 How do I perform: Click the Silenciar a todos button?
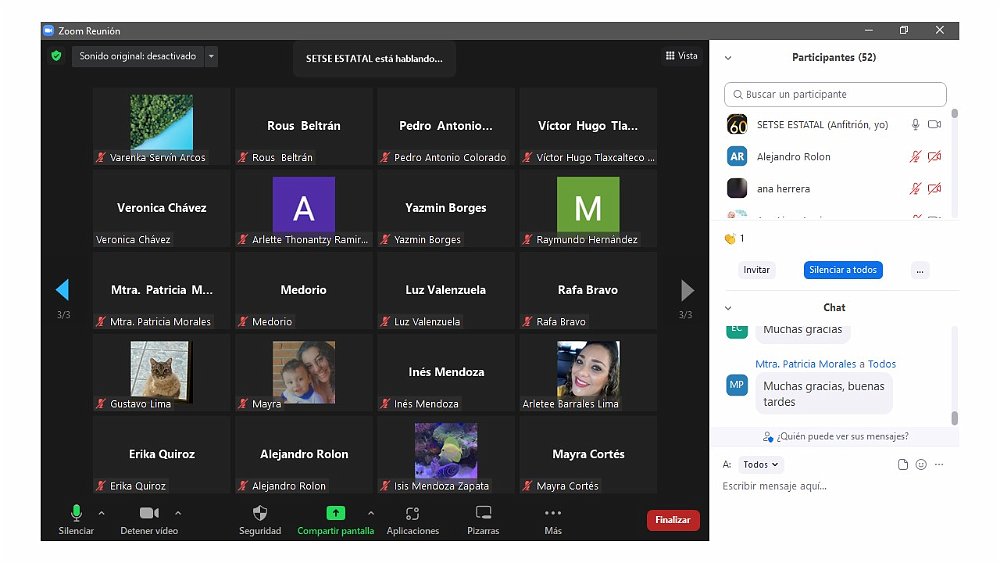(842, 270)
